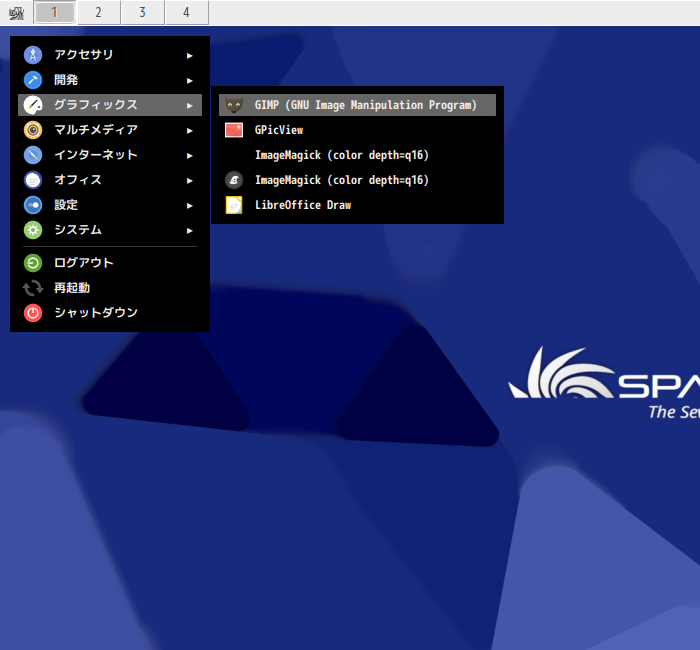Switch to workspace 1

(x=54, y=12)
